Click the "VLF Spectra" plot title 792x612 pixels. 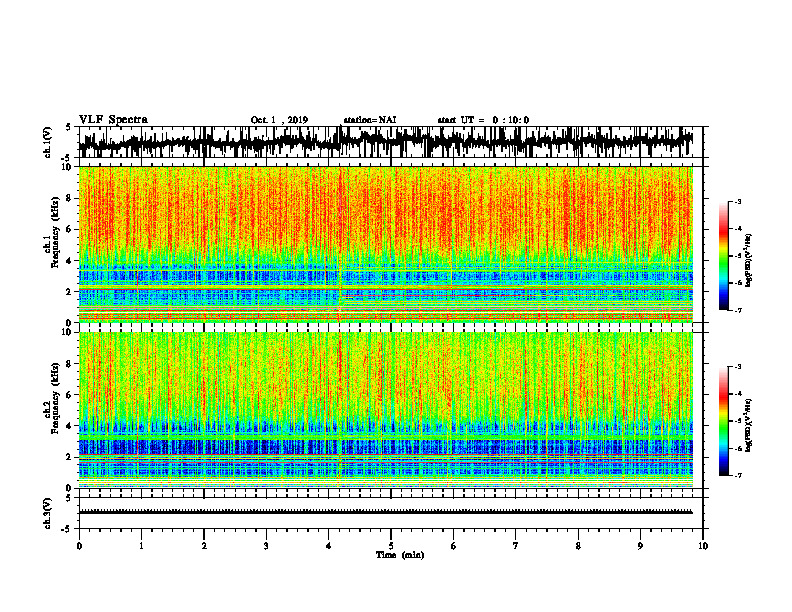click(x=113, y=120)
